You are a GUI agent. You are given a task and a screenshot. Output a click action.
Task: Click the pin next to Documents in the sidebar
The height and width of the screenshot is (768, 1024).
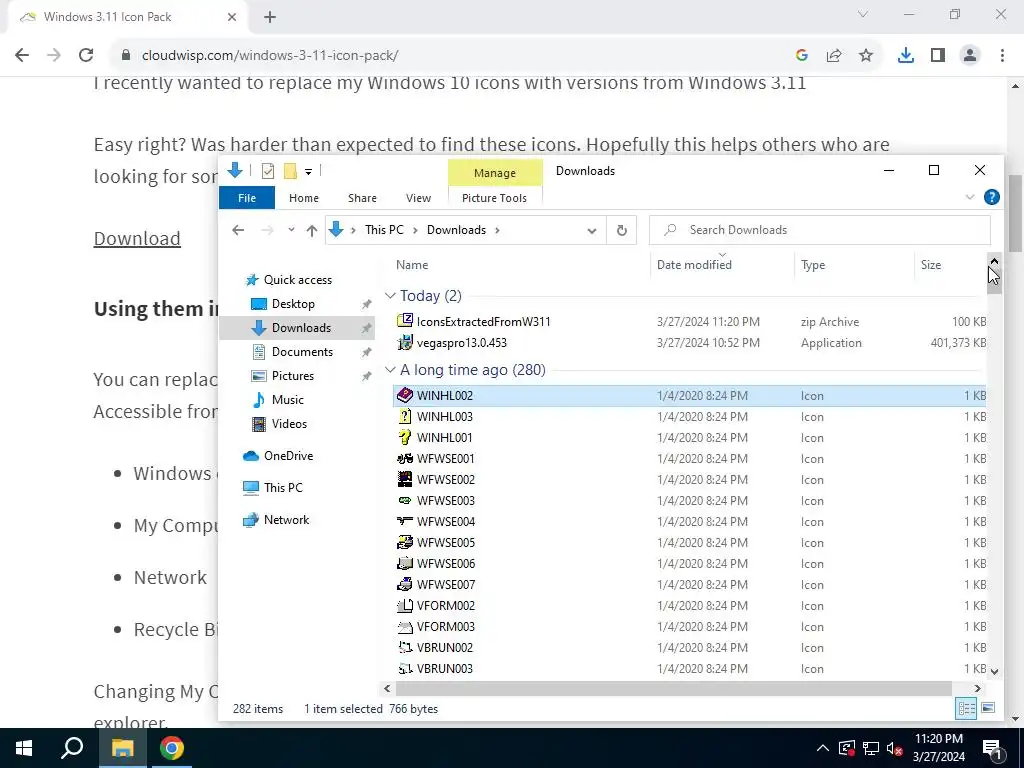(x=366, y=353)
